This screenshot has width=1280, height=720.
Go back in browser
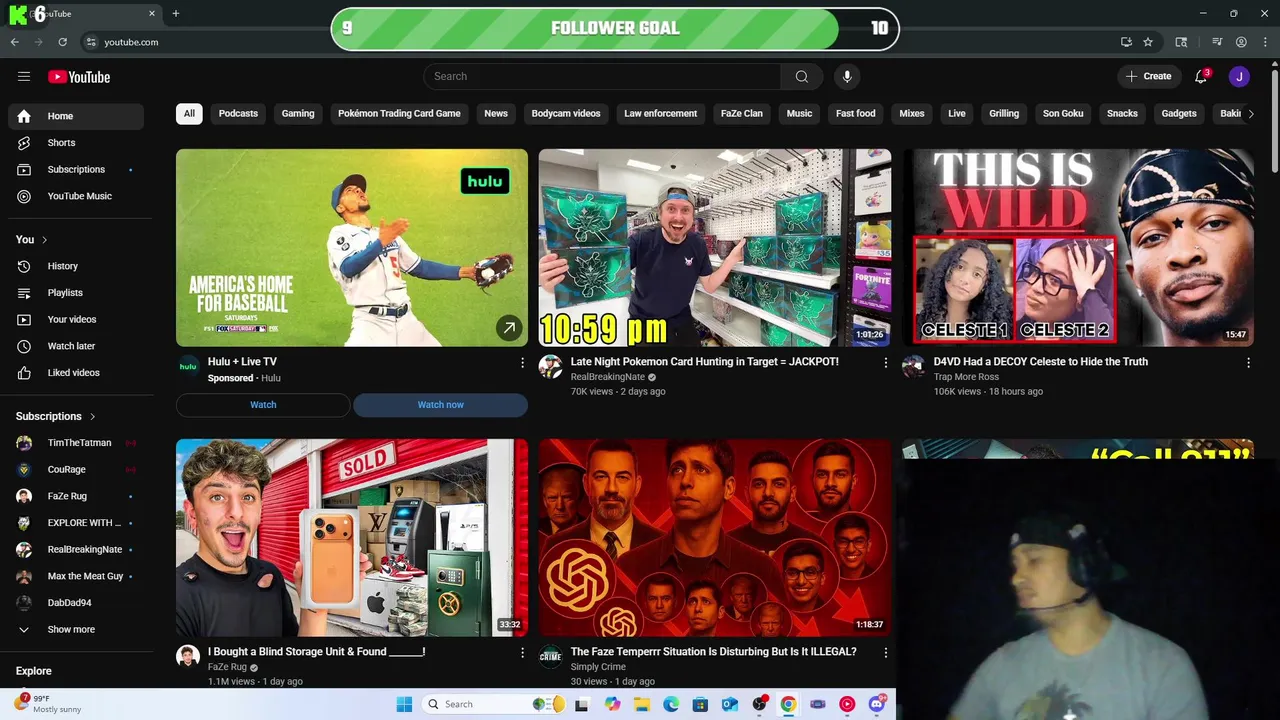(14, 42)
